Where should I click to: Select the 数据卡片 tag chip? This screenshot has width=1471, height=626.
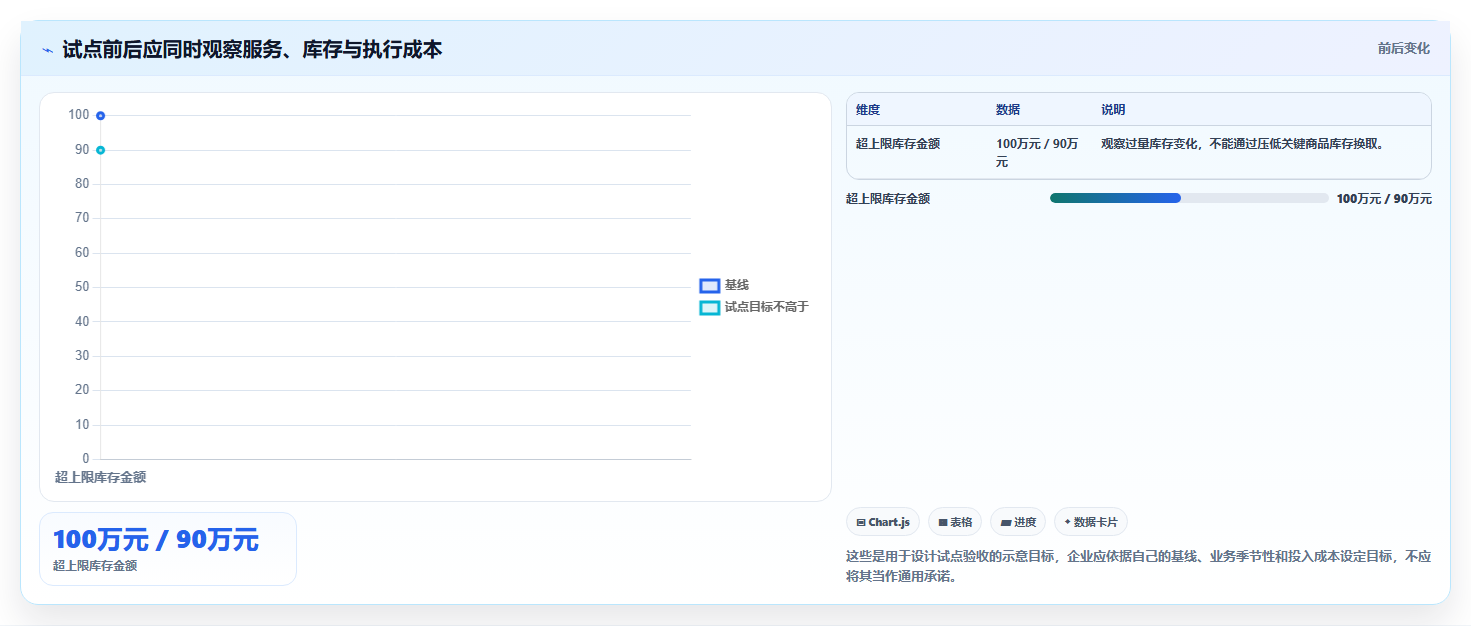pos(1091,522)
